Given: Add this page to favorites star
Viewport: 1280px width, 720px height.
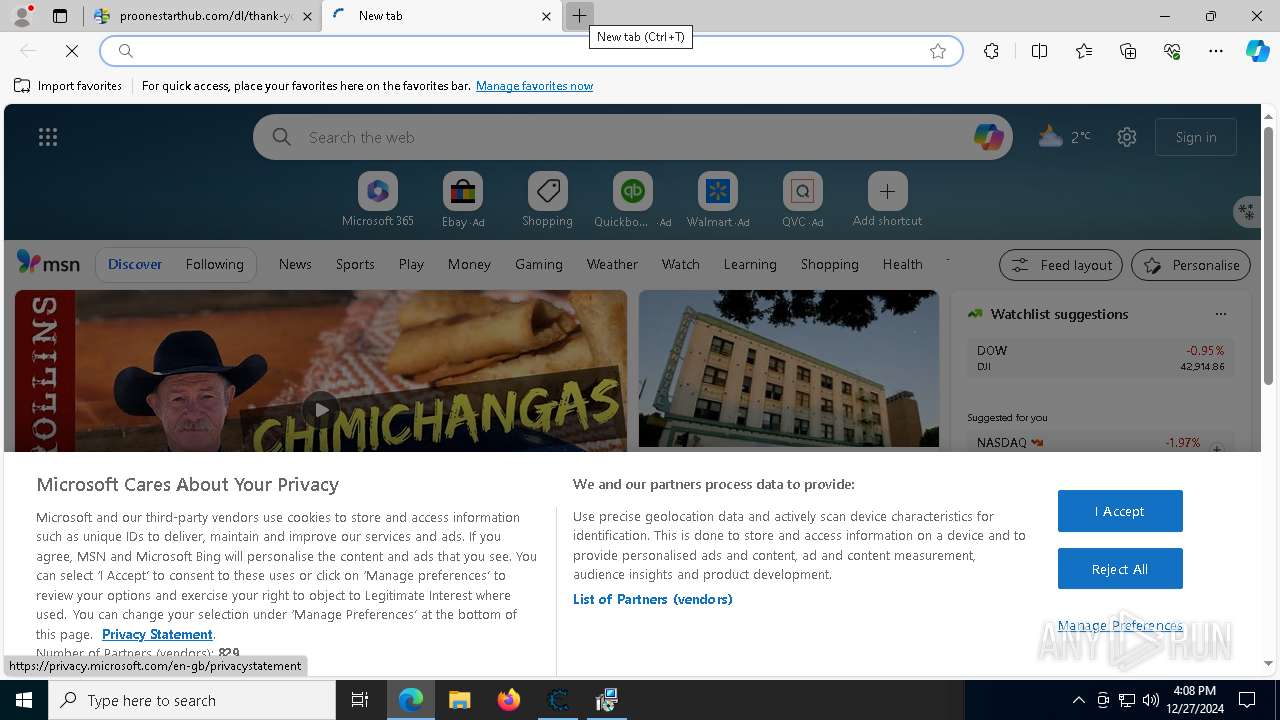Looking at the screenshot, I should 938,51.
